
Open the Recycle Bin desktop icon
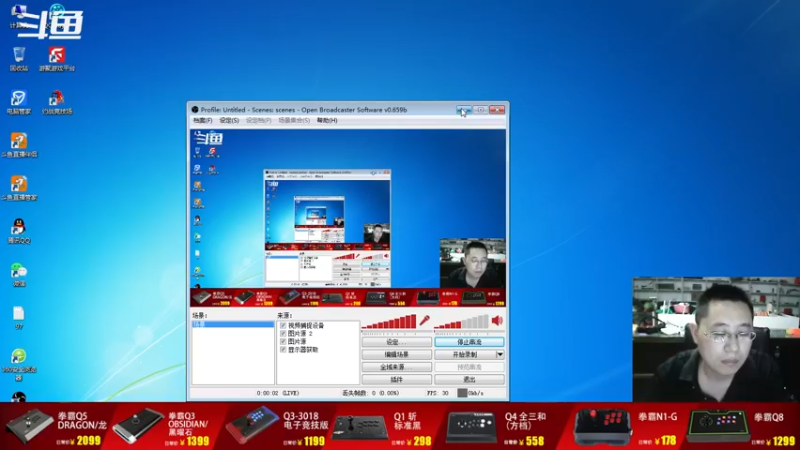(19, 59)
